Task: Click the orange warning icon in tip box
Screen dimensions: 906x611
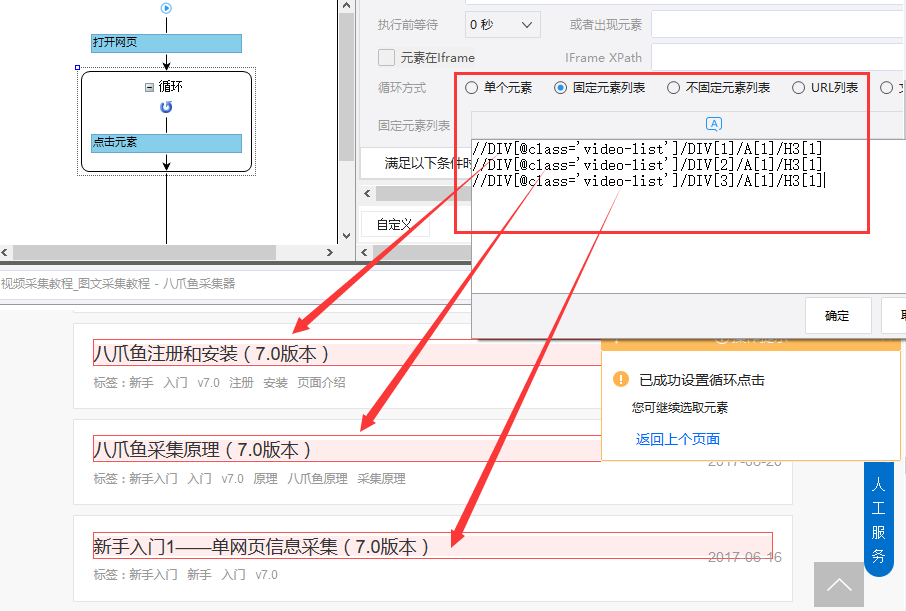Action: (621, 380)
